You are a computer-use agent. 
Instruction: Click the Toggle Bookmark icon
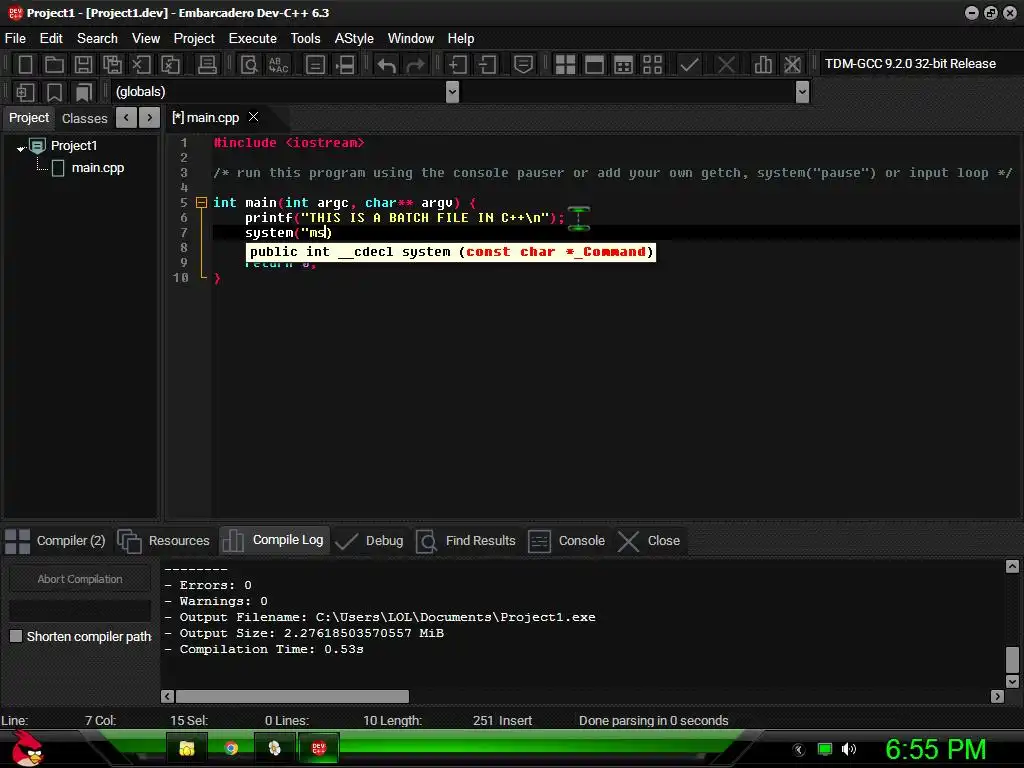[x=54, y=92]
